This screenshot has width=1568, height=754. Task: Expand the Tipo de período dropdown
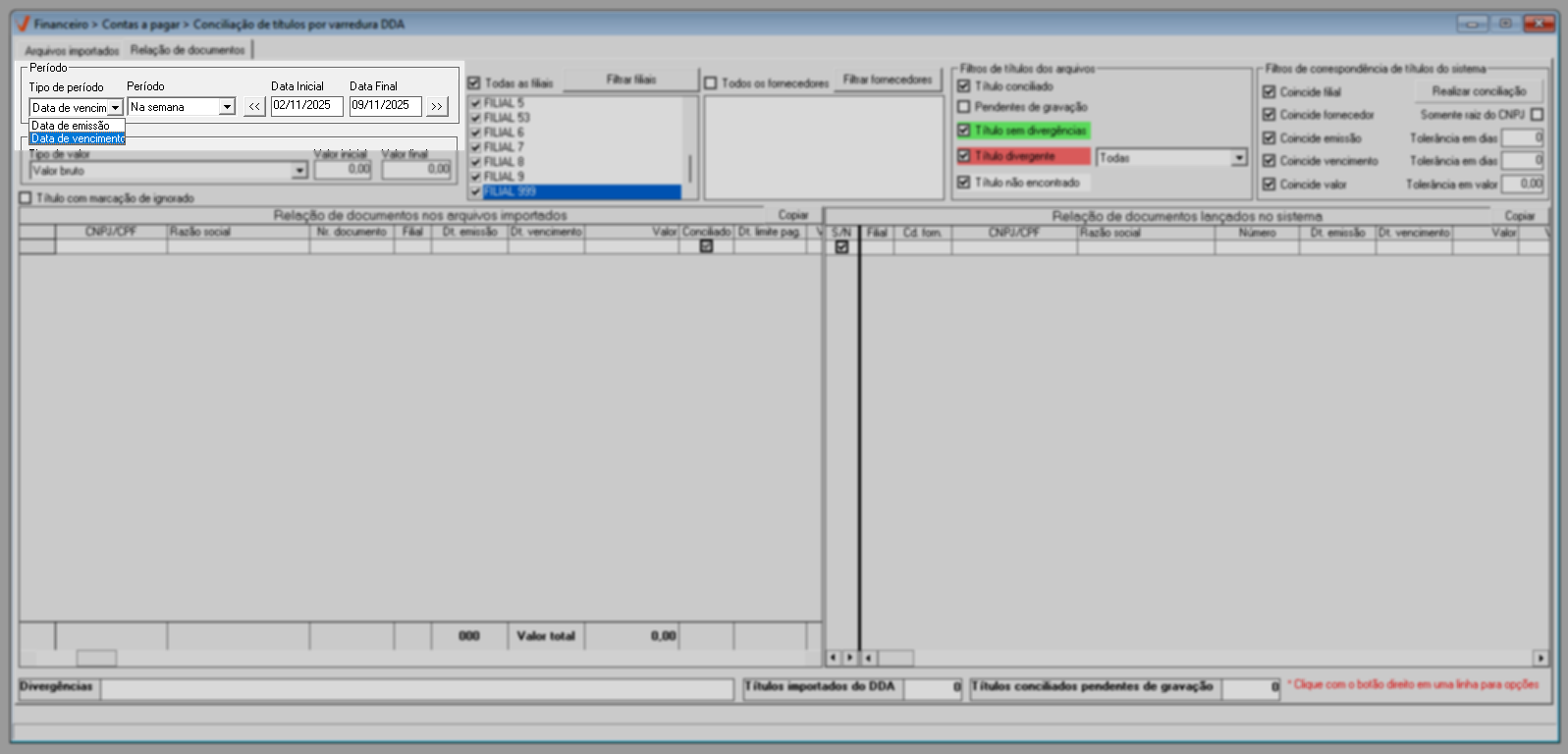115,107
